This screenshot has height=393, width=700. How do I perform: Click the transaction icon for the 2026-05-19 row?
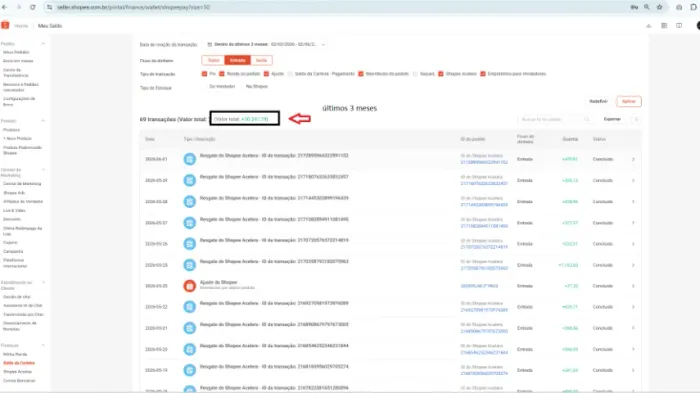tap(190, 370)
